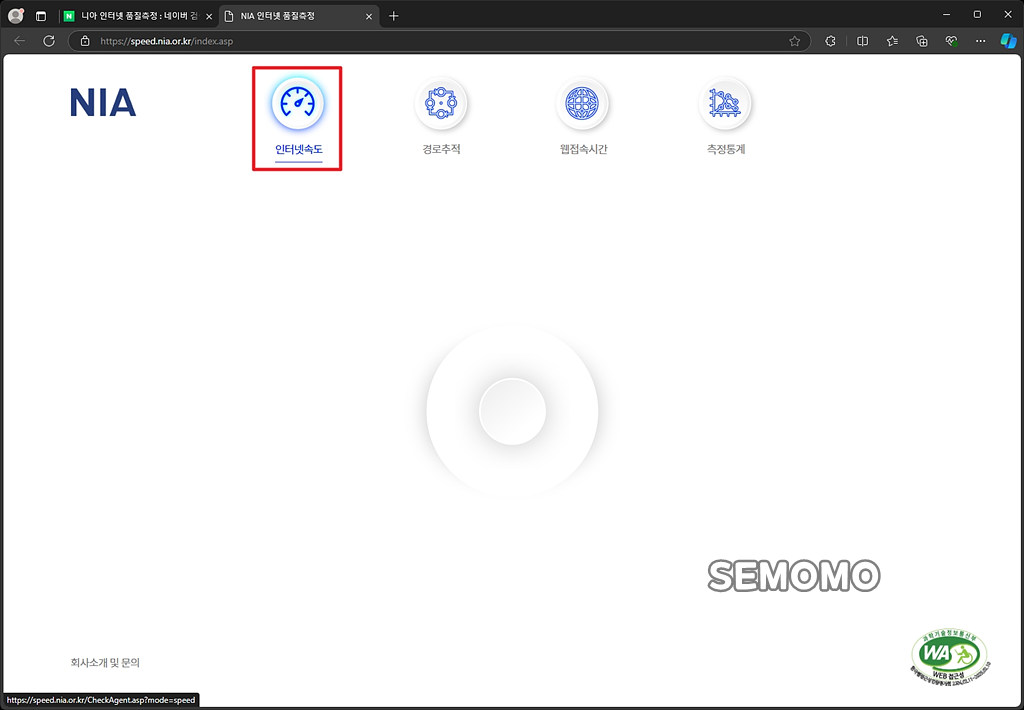Open the 측정통계 statistics chart icon
This screenshot has height=710, width=1024.
[x=725, y=103]
